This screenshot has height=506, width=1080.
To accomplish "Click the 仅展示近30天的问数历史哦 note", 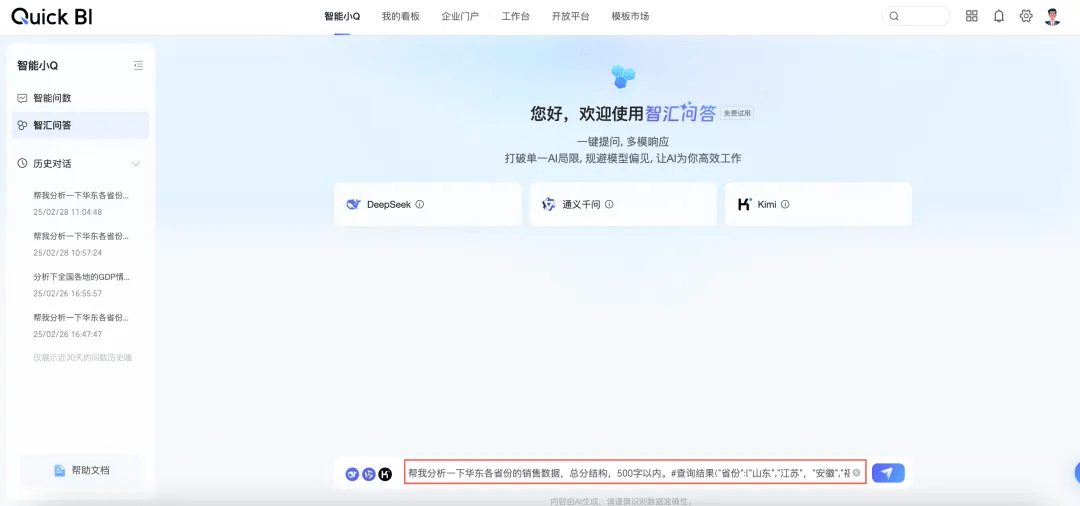I will pos(83,358).
